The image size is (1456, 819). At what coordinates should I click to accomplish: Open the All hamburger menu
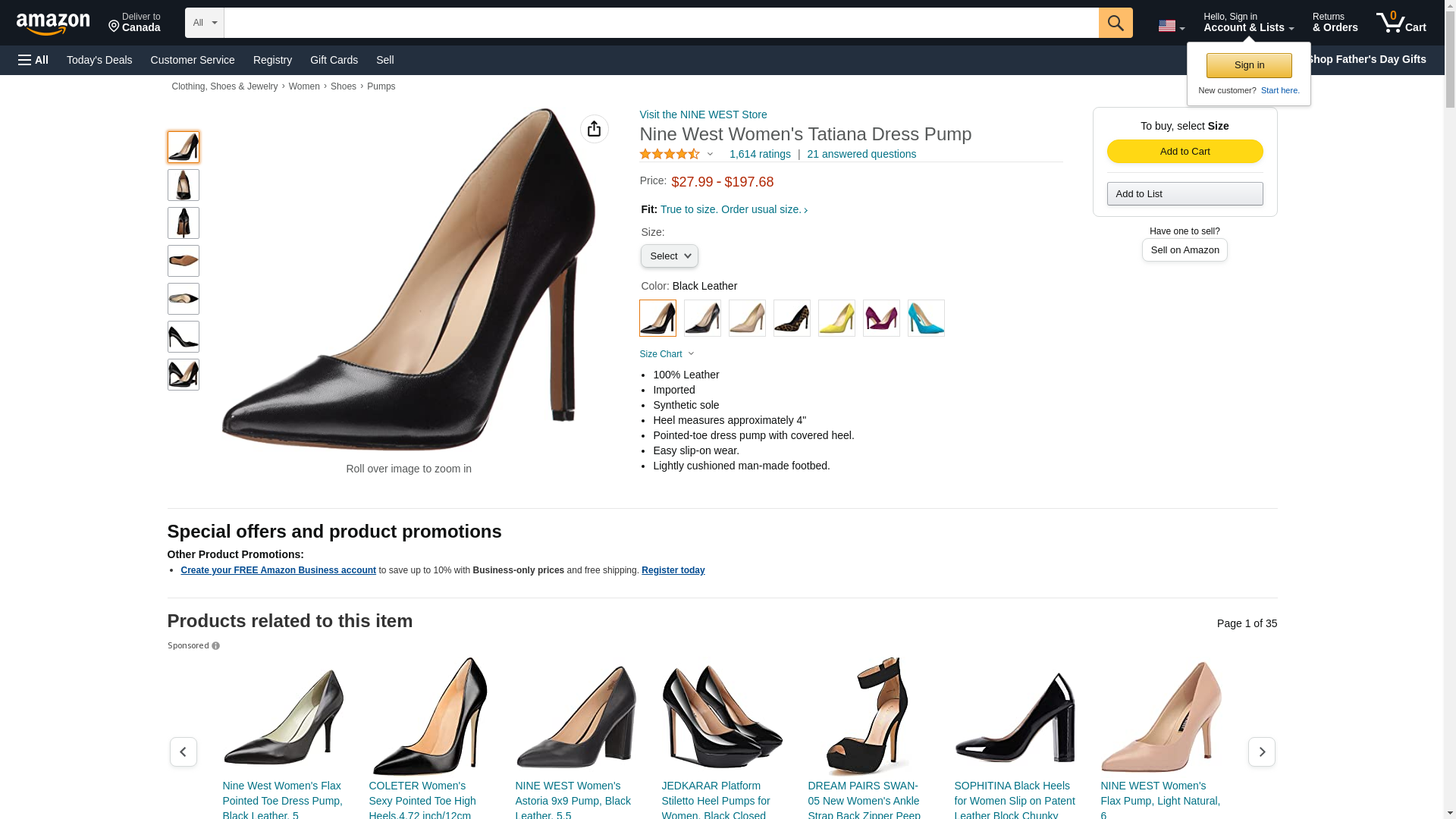coord(33,60)
